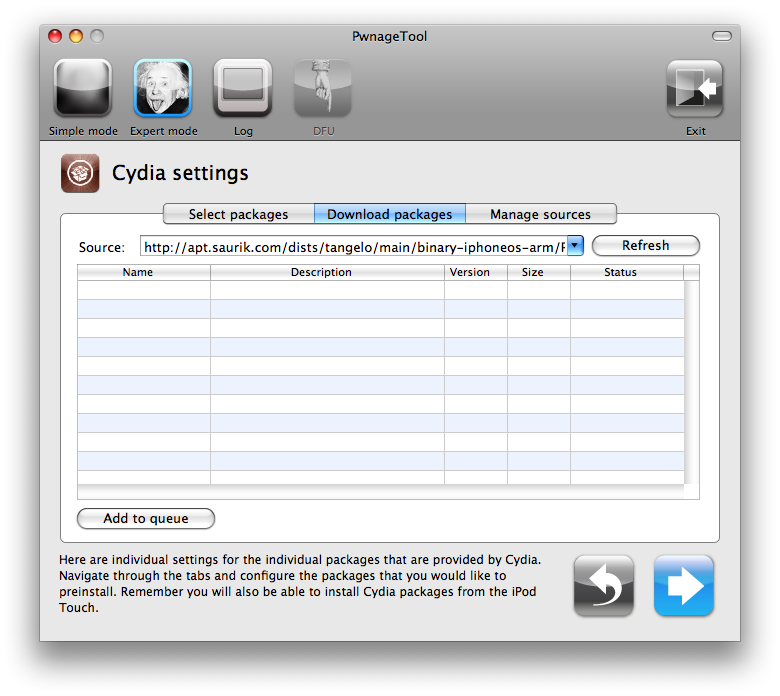
Task: Open the Manage sources tab
Action: 541,214
